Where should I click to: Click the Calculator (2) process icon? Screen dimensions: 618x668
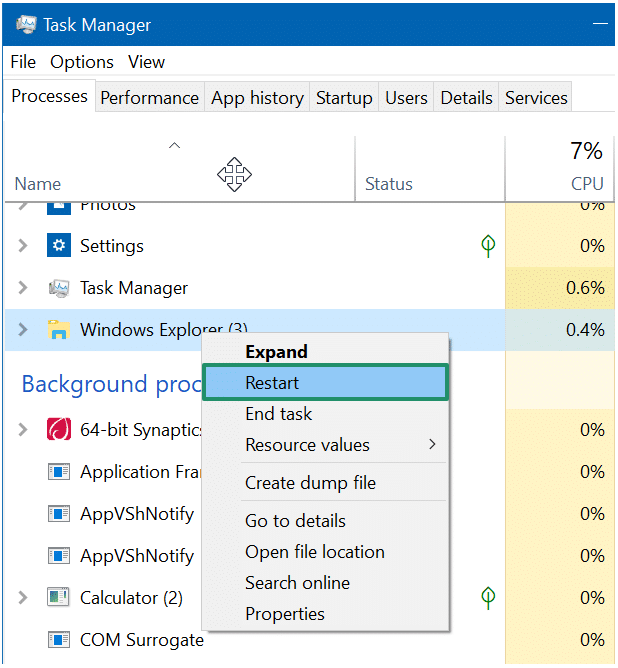pos(59,597)
